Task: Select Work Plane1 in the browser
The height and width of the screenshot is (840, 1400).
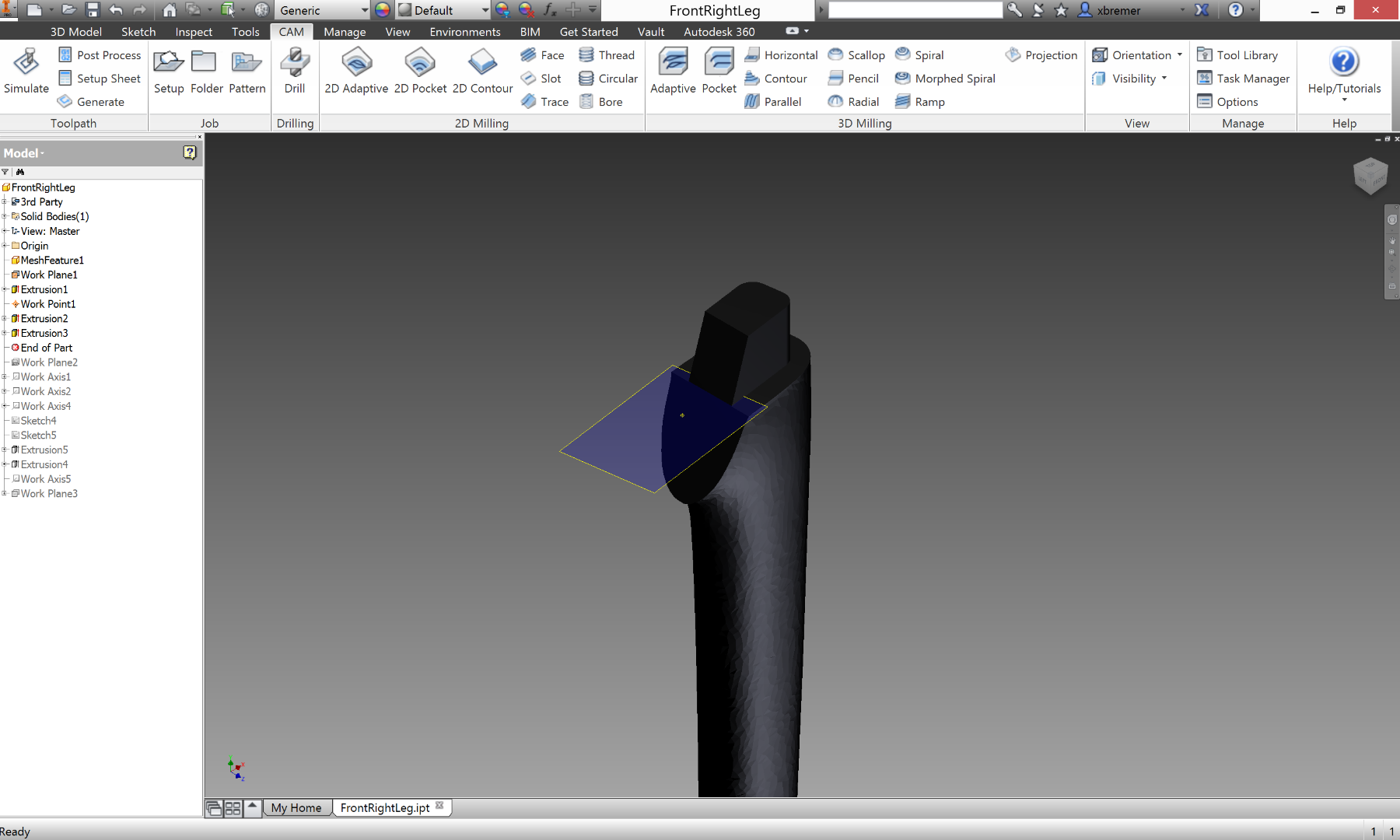Action: 49,275
